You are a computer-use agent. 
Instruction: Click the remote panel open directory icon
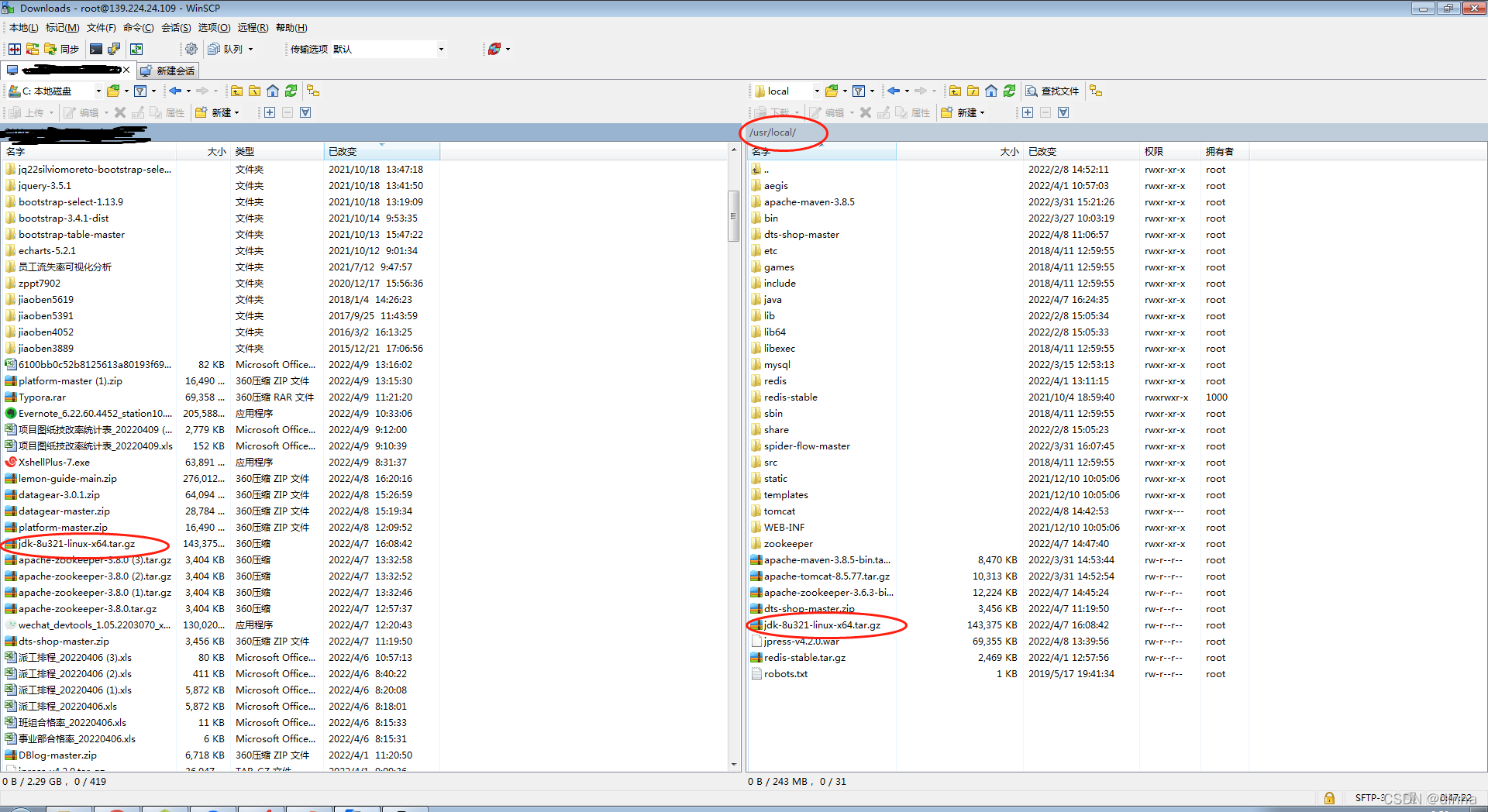(x=832, y=91)
